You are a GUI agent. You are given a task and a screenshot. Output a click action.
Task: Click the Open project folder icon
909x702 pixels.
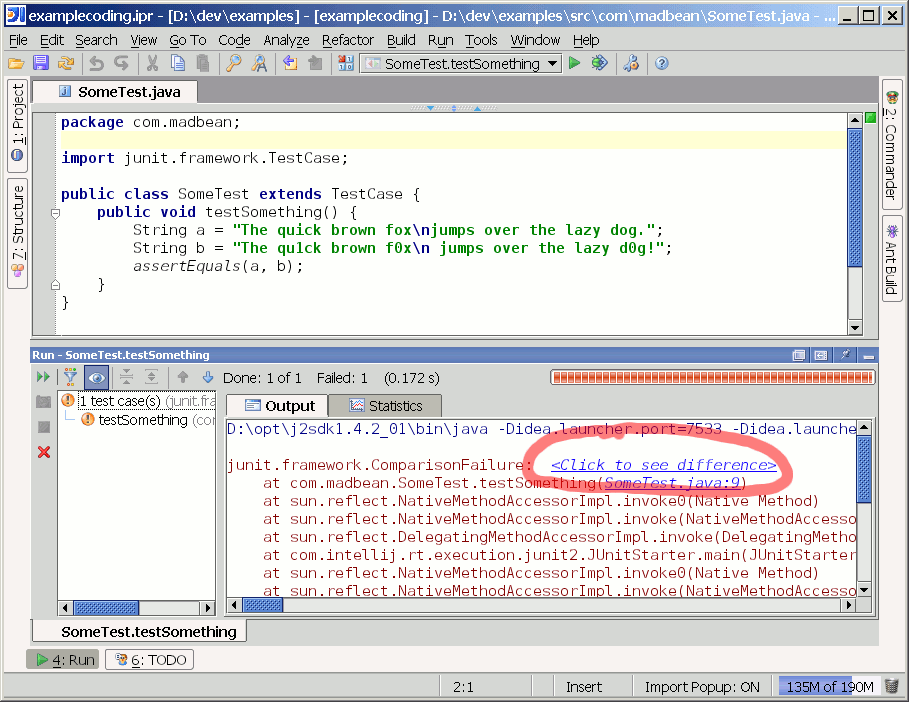click(16, 63)
